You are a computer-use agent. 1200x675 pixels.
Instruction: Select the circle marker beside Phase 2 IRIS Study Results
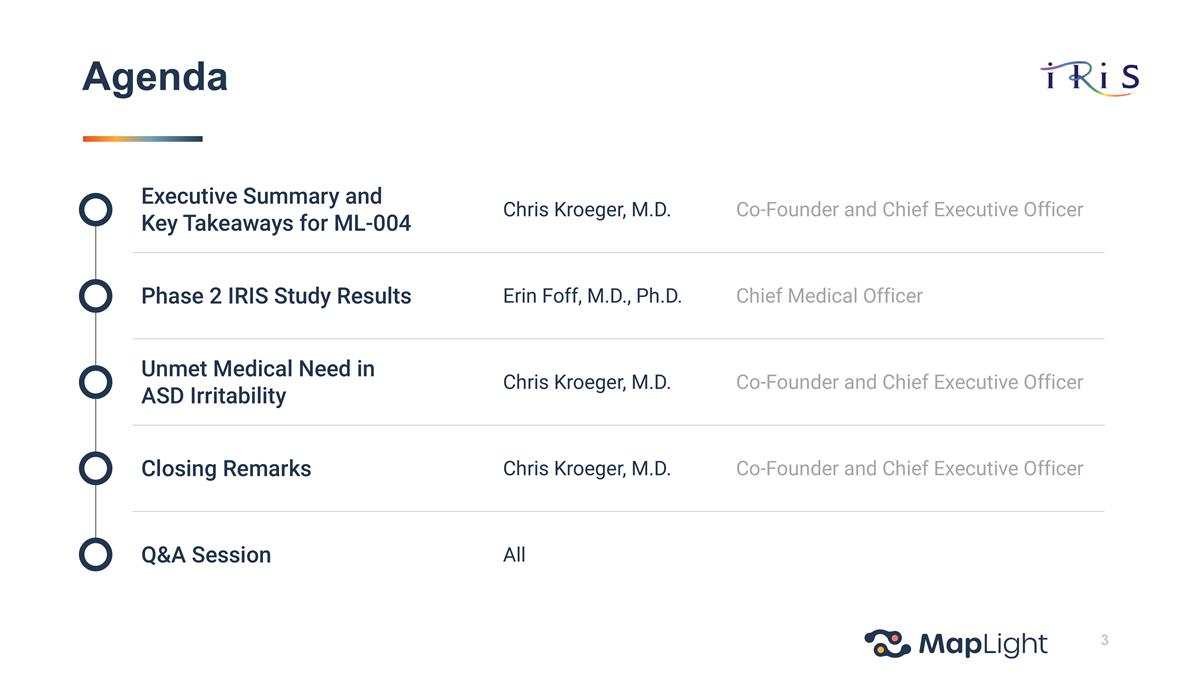tap(95, 296)
